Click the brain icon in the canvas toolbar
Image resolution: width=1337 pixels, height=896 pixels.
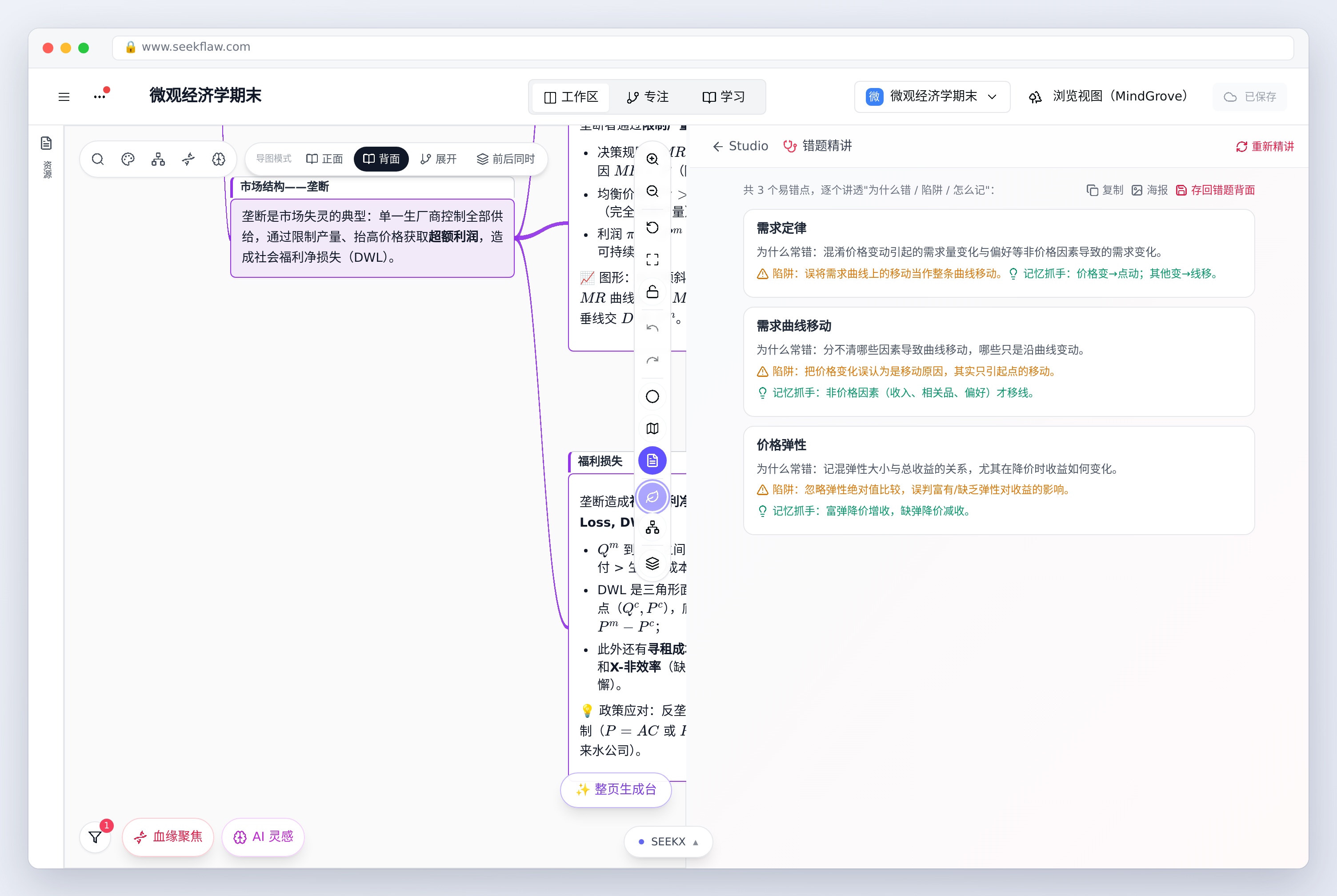219,159
